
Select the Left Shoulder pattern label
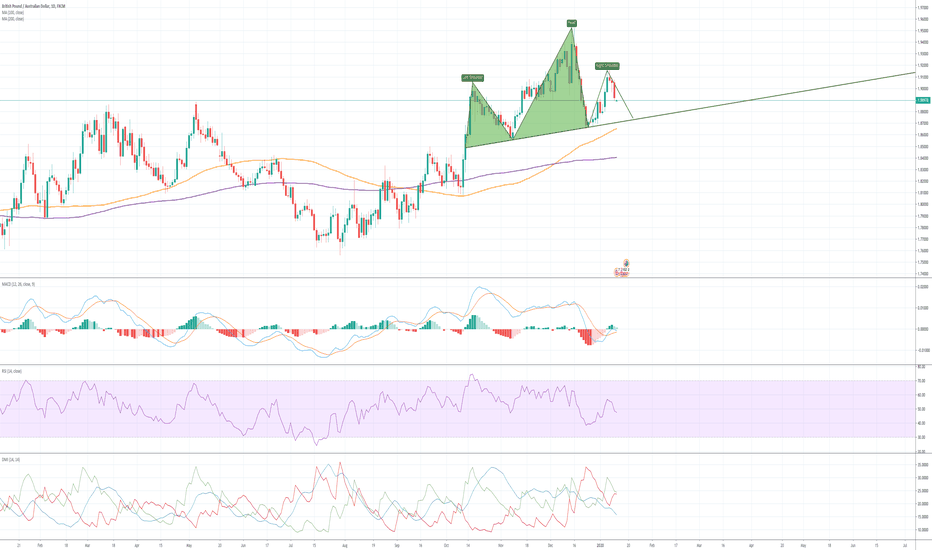pos(473,77)
